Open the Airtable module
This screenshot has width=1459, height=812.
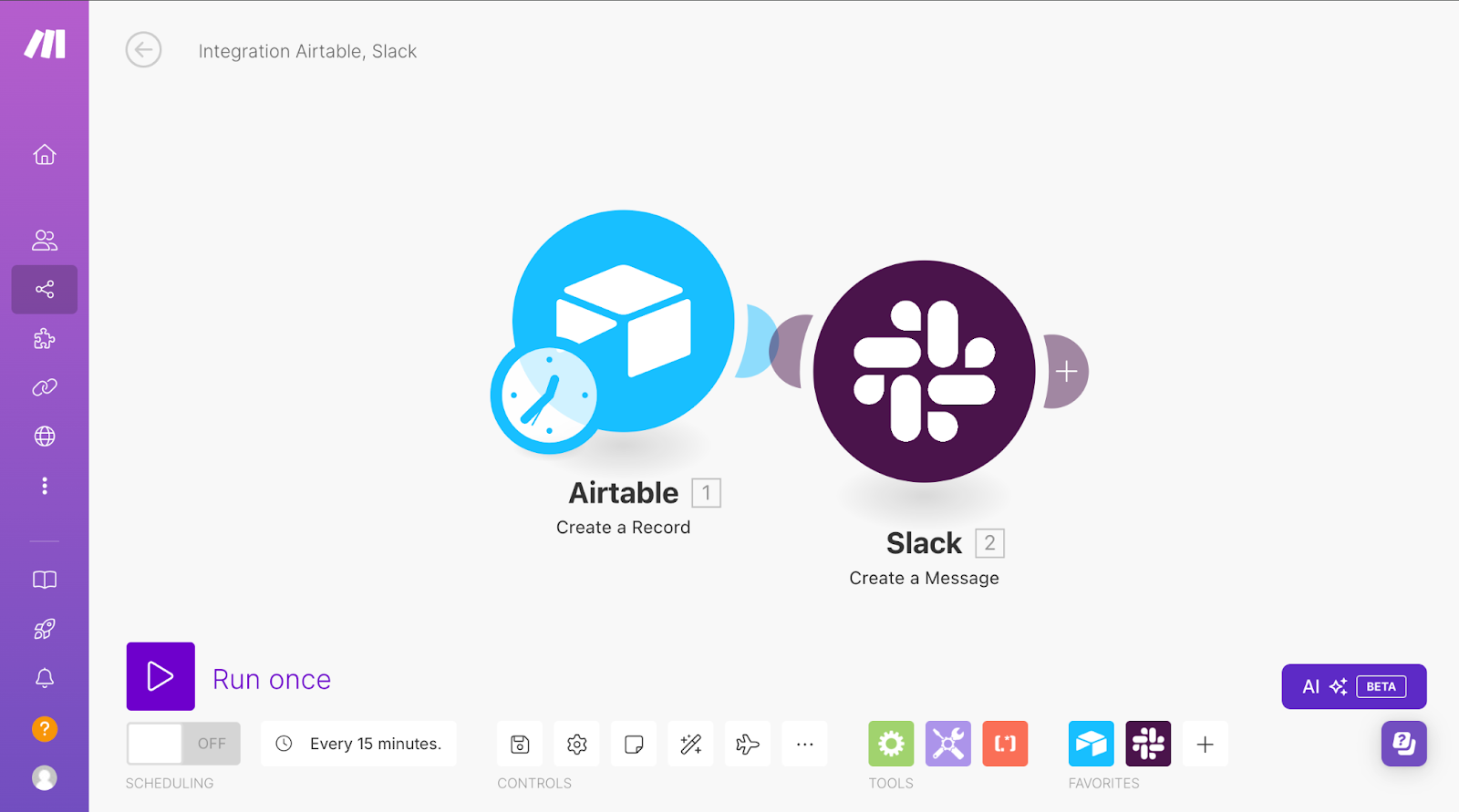(x=624, y=321)
